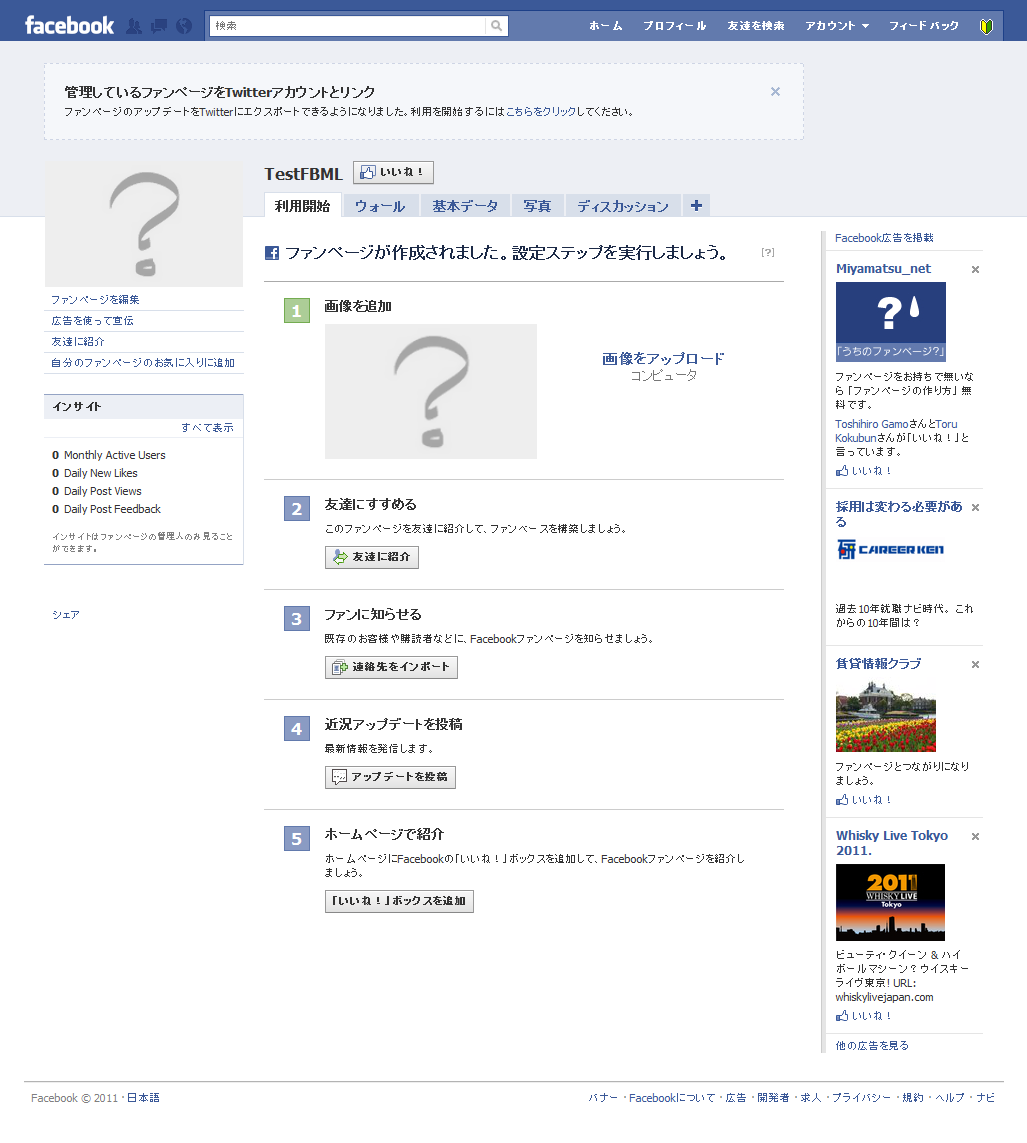
Task: Click Monthly Active Users stat
Action: point(109,455)
